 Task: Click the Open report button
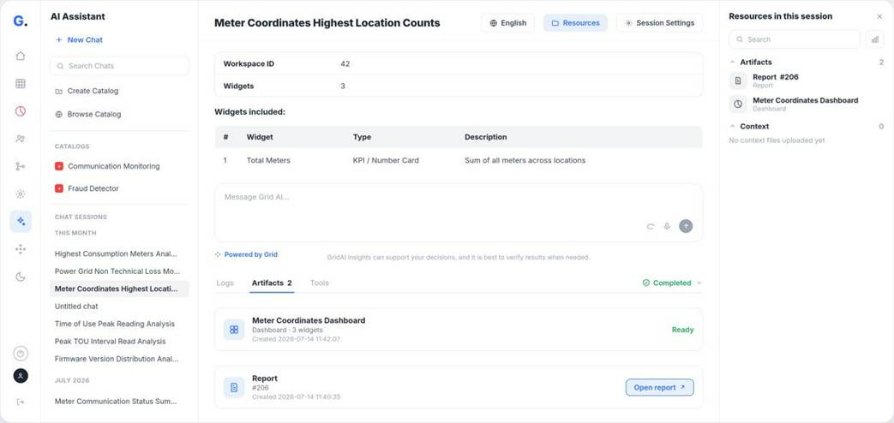click(660, 388)
